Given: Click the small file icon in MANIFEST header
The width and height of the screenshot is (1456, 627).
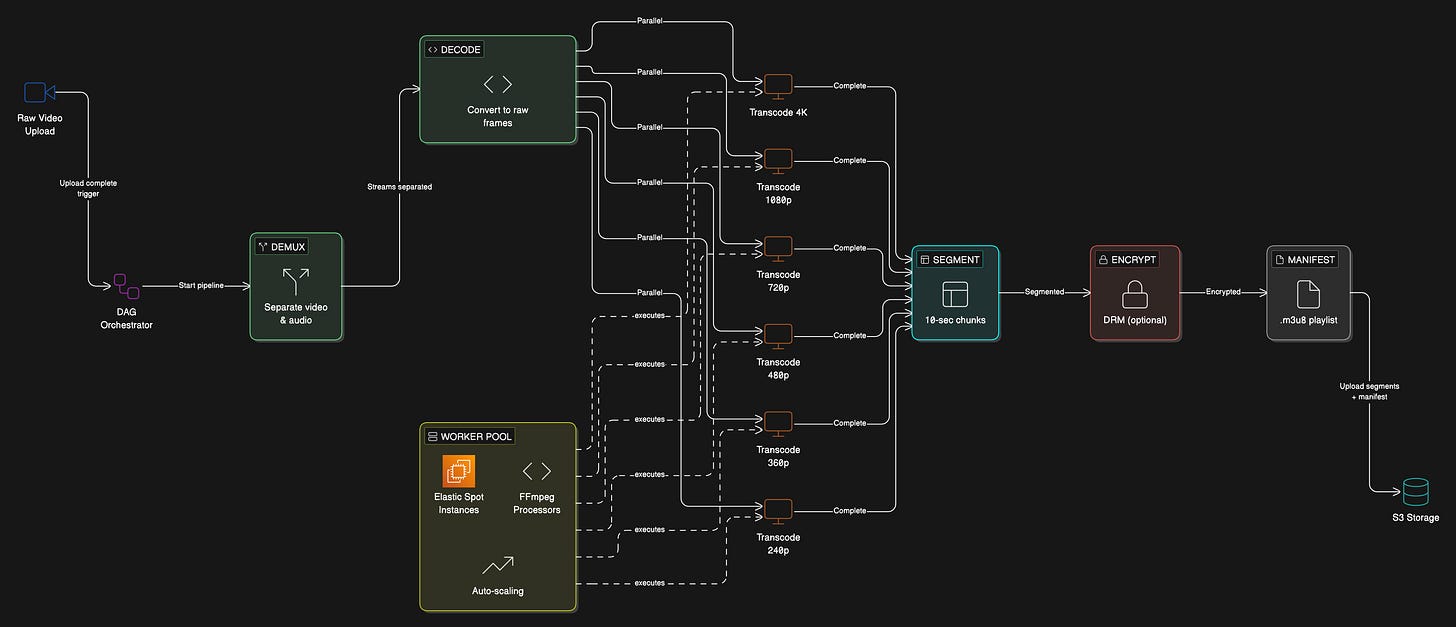Looking at the screenshot, I should coord(1281,259).
